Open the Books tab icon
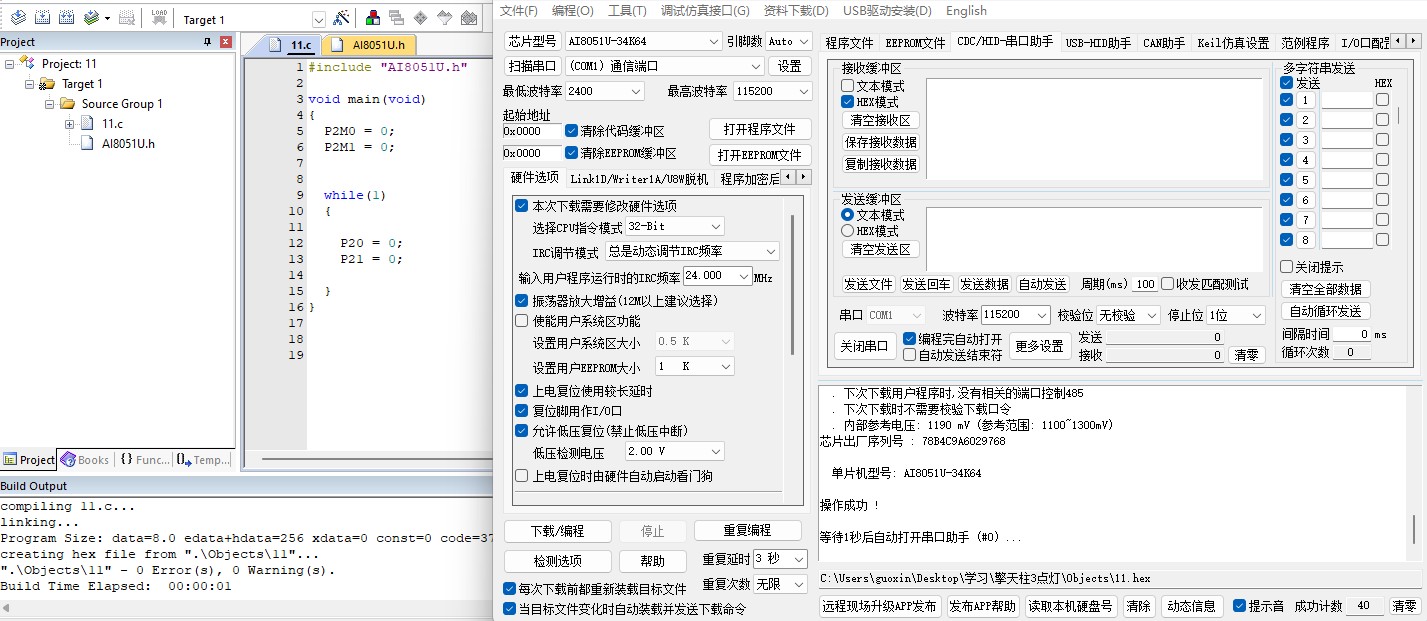Viewport: 1427px width, 621px height. [85, 460]
